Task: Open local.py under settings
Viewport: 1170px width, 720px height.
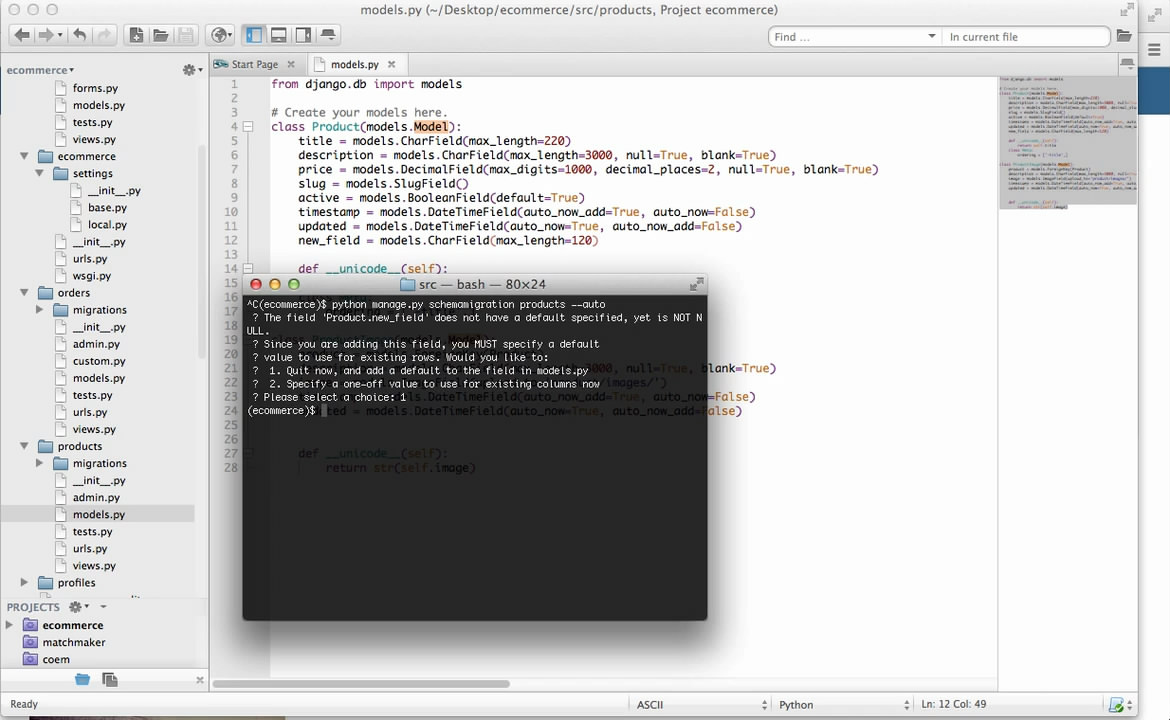Action: [107, 225]
